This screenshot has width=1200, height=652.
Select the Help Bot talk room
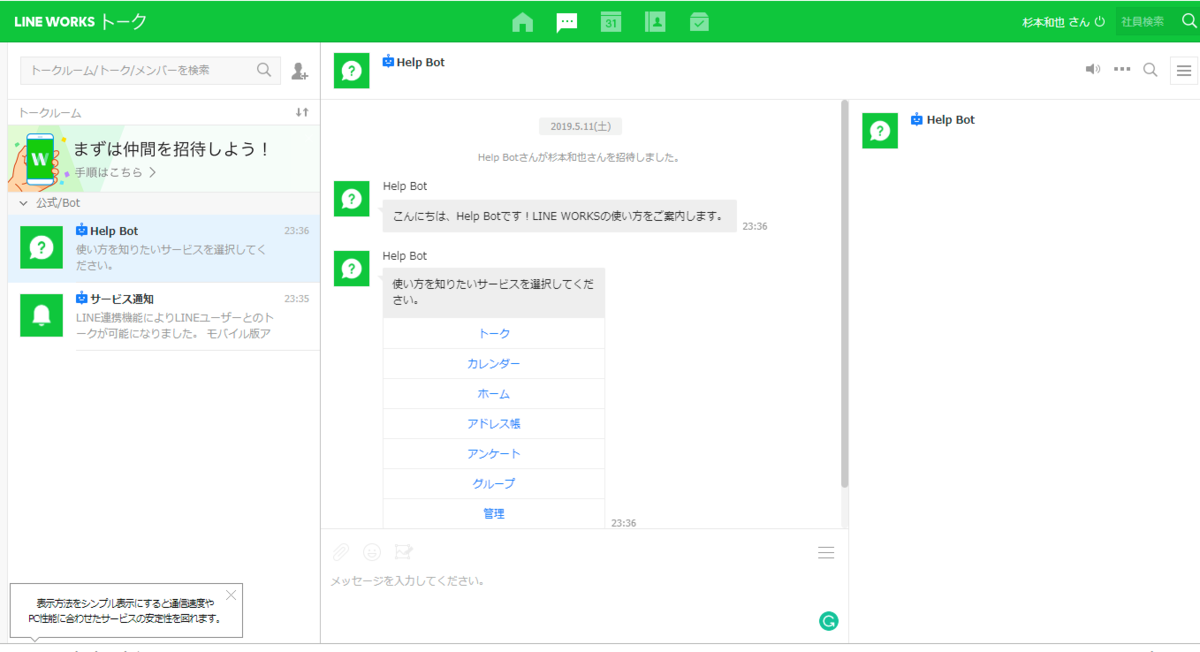point(164,248)
